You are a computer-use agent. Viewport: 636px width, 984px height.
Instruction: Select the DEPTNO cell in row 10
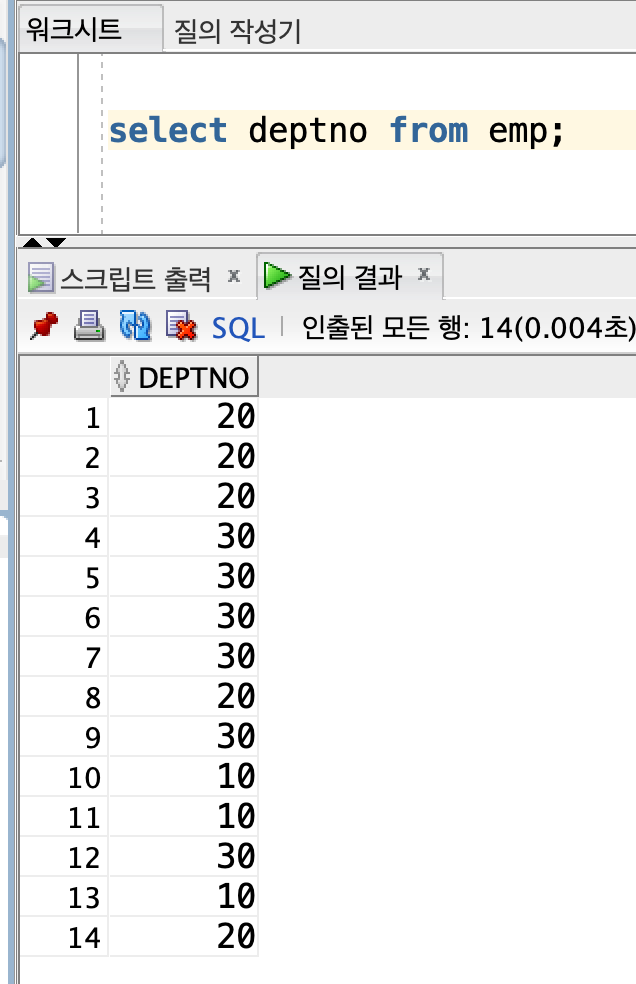click(x=184, y=777)
